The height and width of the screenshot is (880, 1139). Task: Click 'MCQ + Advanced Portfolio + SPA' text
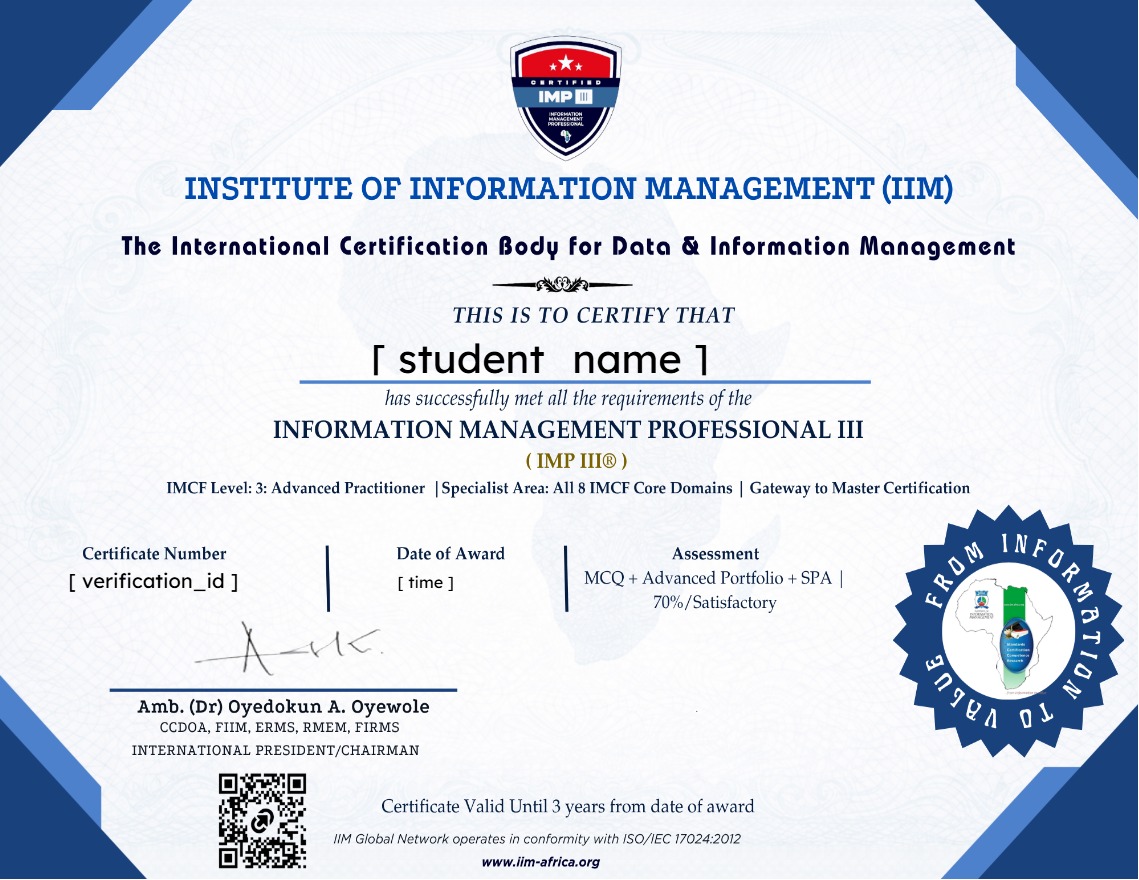coord(708,578)
